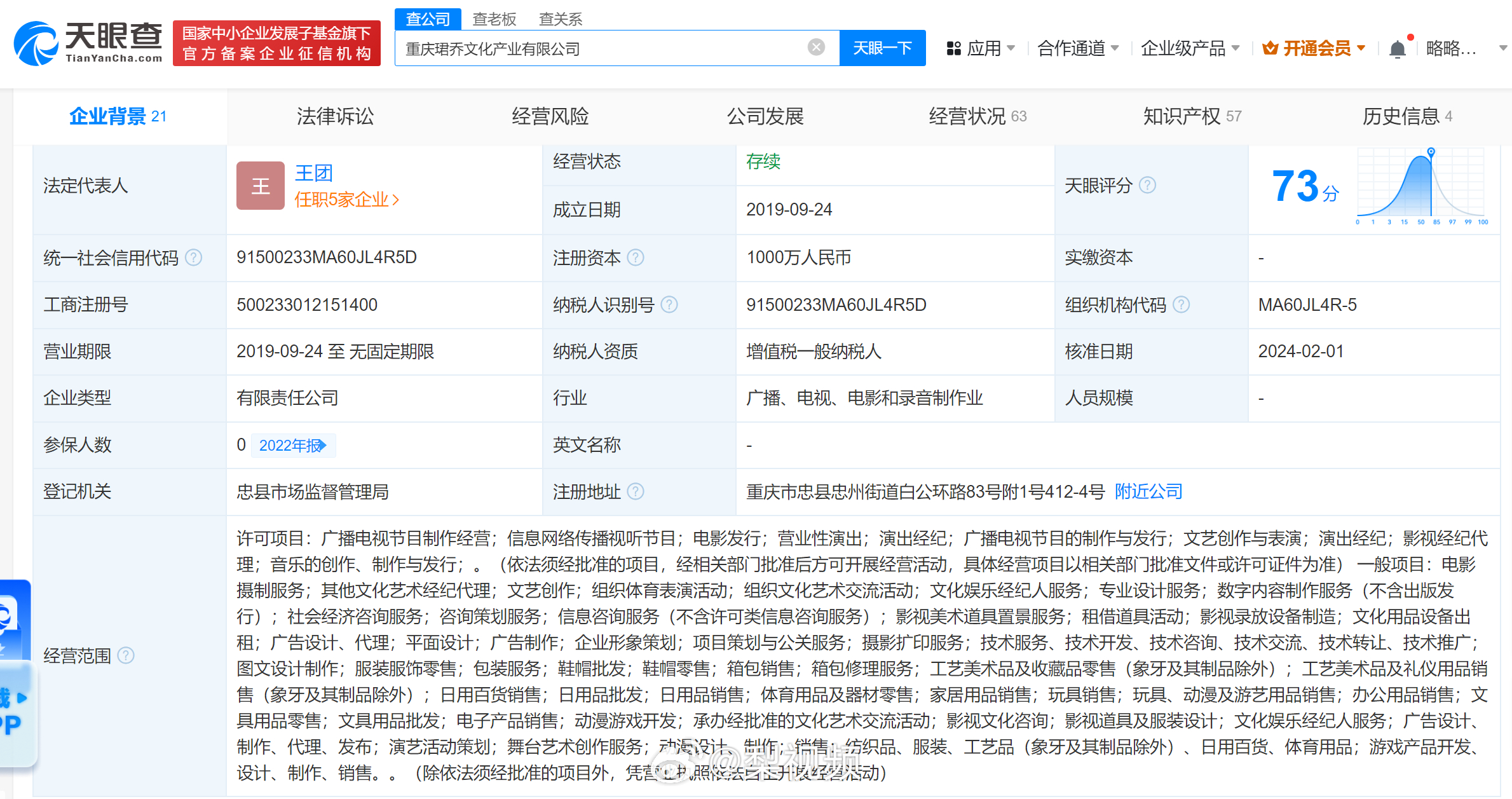The image size is (1512, 799).
Task: Click the TianYanCha logo
Action: 88,43
